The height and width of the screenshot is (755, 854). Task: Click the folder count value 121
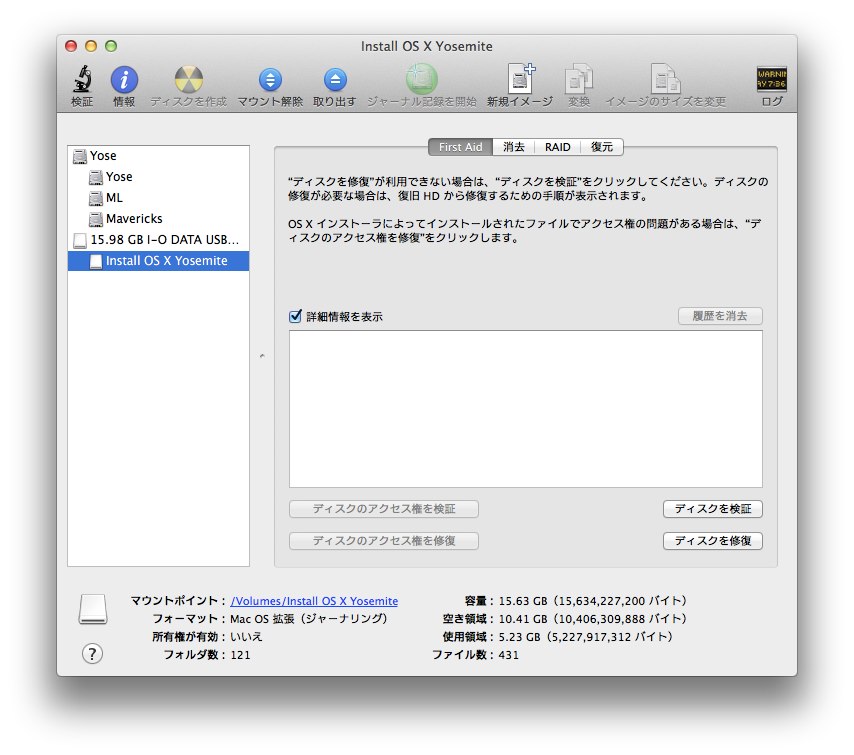point(240,655)
